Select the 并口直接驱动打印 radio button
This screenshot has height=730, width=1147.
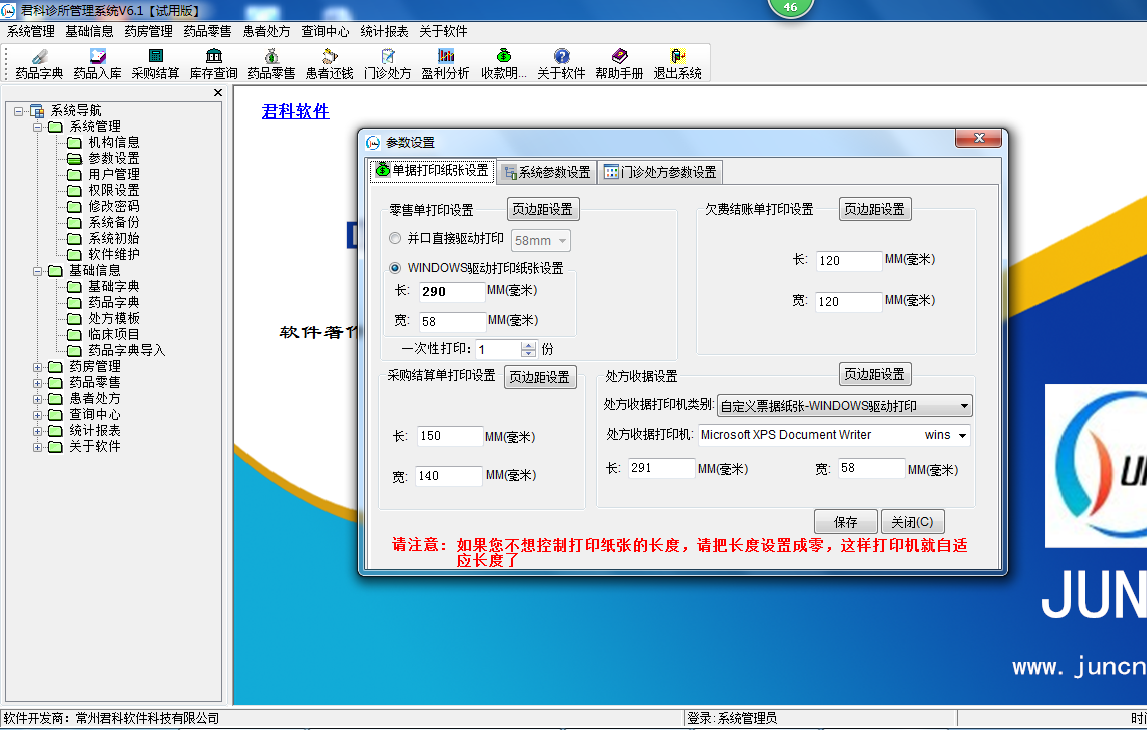coord(395,238)
